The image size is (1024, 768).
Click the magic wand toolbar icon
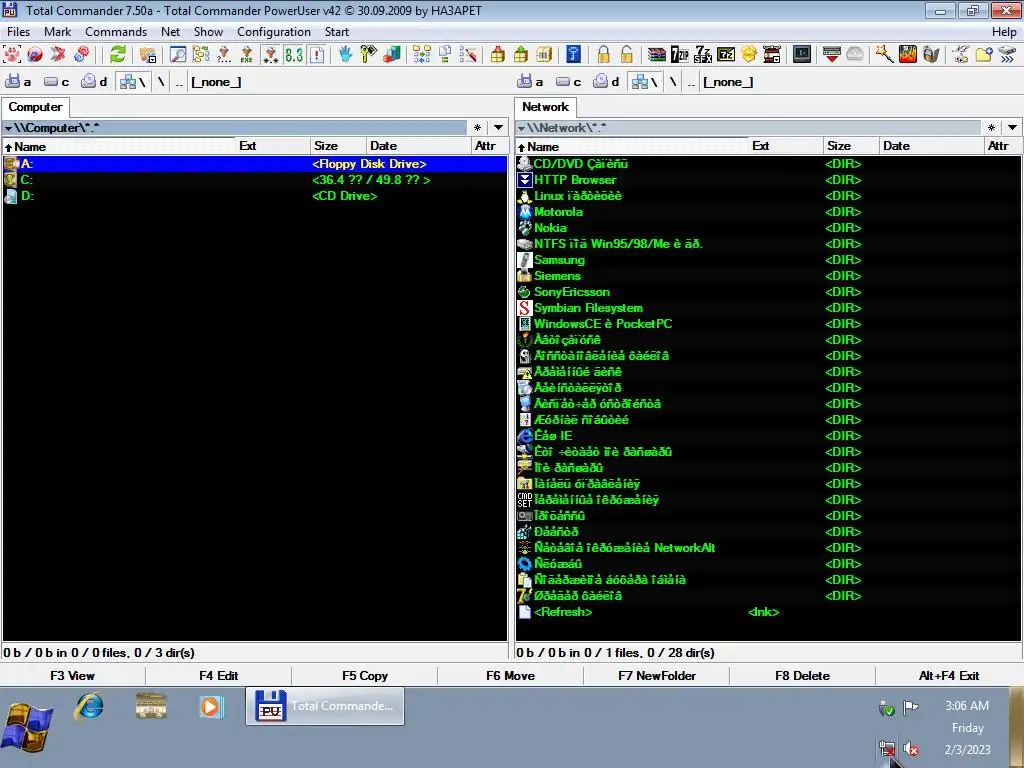pyautogui.click(x=884, y=55)
